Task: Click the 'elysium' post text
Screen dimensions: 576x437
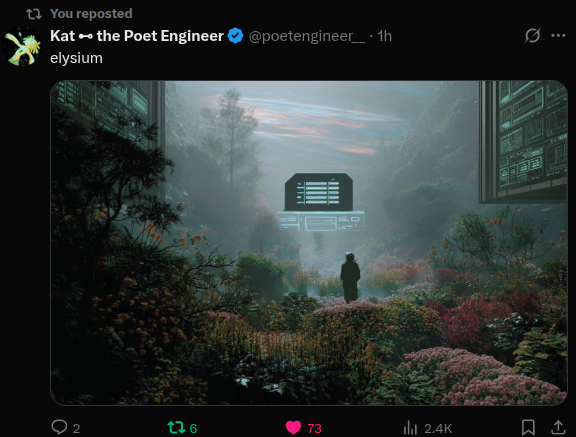Action: point(76,58)
